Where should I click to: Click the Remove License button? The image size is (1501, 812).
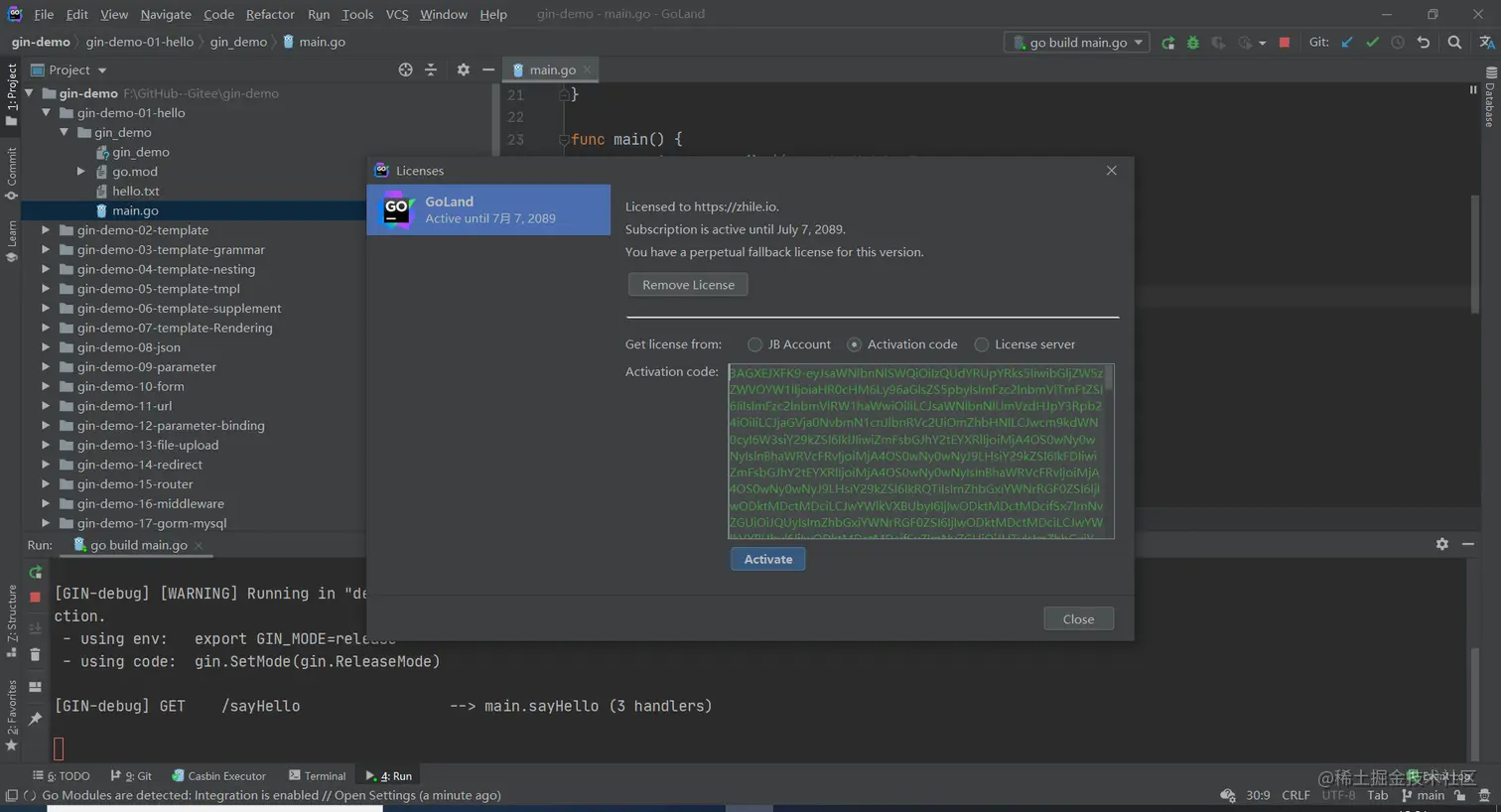point(688,285)
